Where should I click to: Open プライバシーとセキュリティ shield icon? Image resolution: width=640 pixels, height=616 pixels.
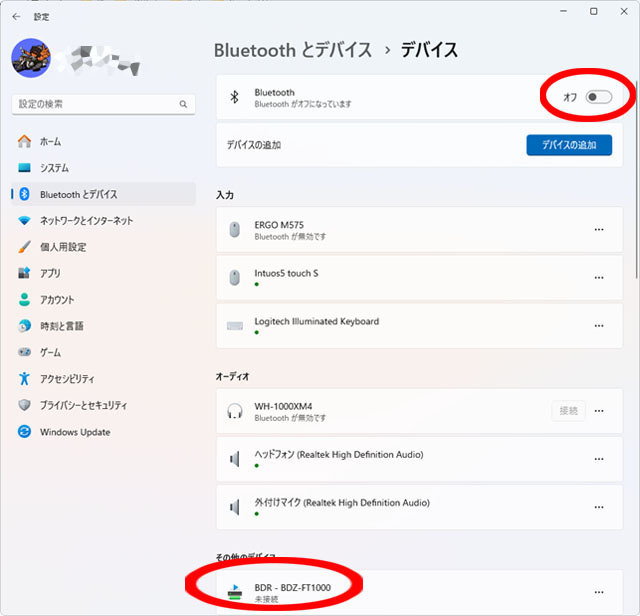pyautogui.click(x=24, y=405)
